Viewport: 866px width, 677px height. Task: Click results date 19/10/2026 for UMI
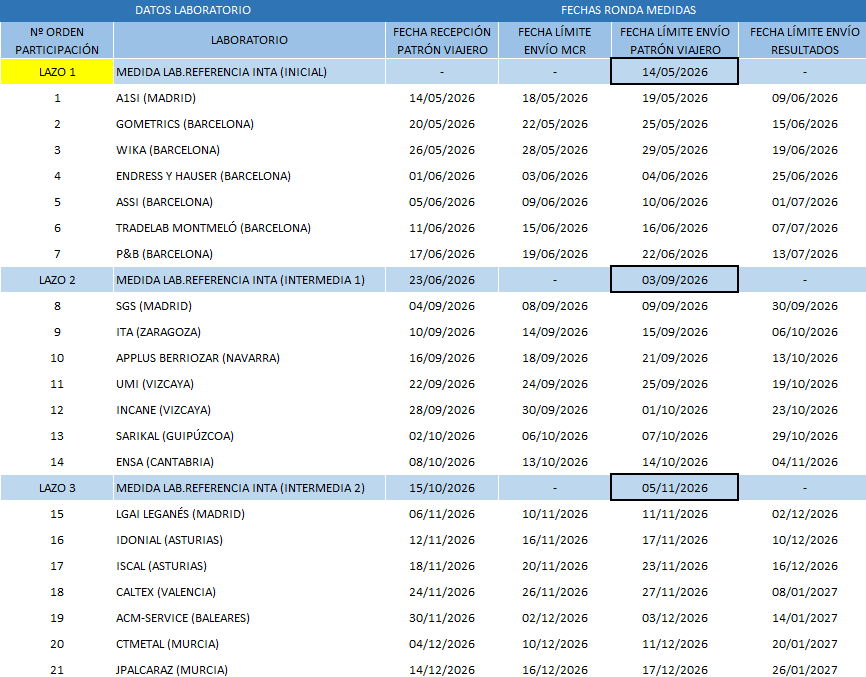pos(804,384)
